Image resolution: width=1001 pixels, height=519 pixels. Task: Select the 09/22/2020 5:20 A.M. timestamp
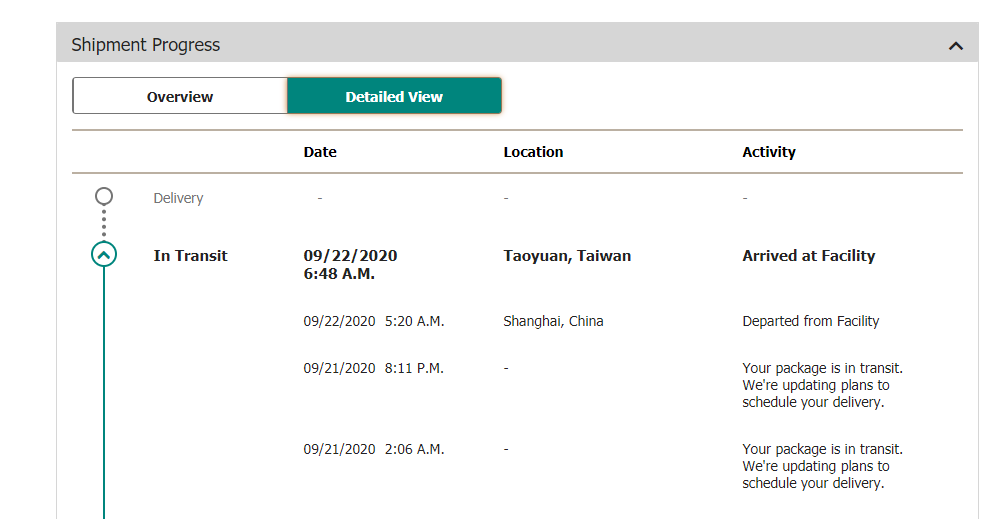point(373,321)
